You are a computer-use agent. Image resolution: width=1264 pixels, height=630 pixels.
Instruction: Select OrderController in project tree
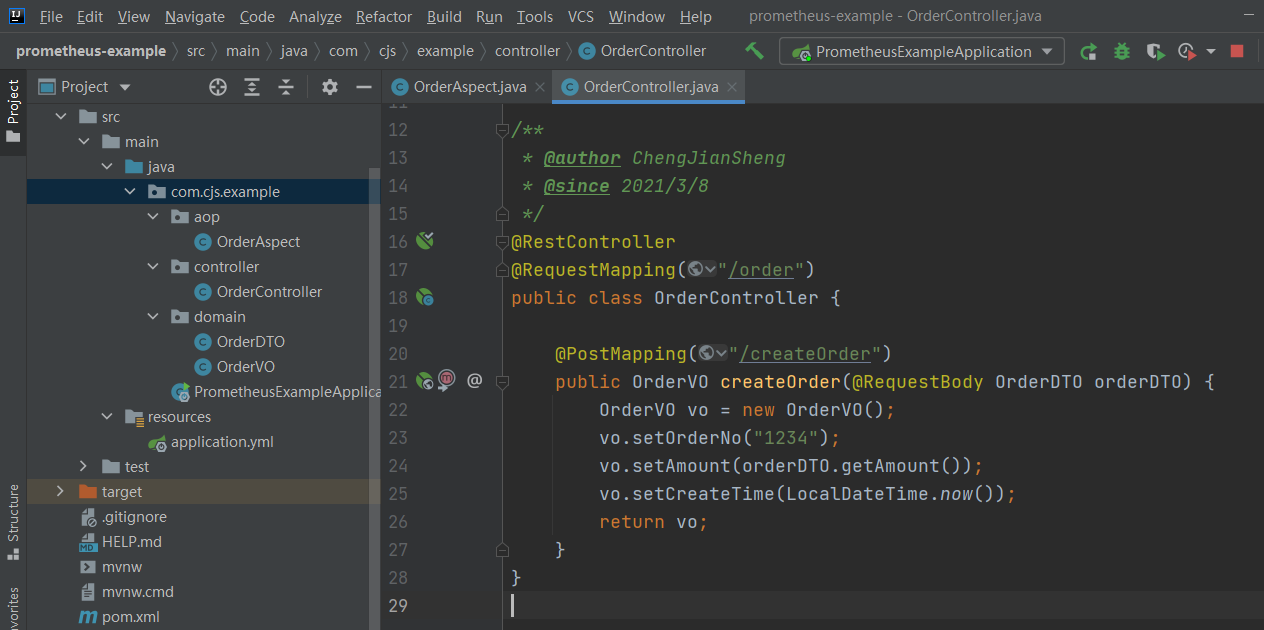click(269, 292)
